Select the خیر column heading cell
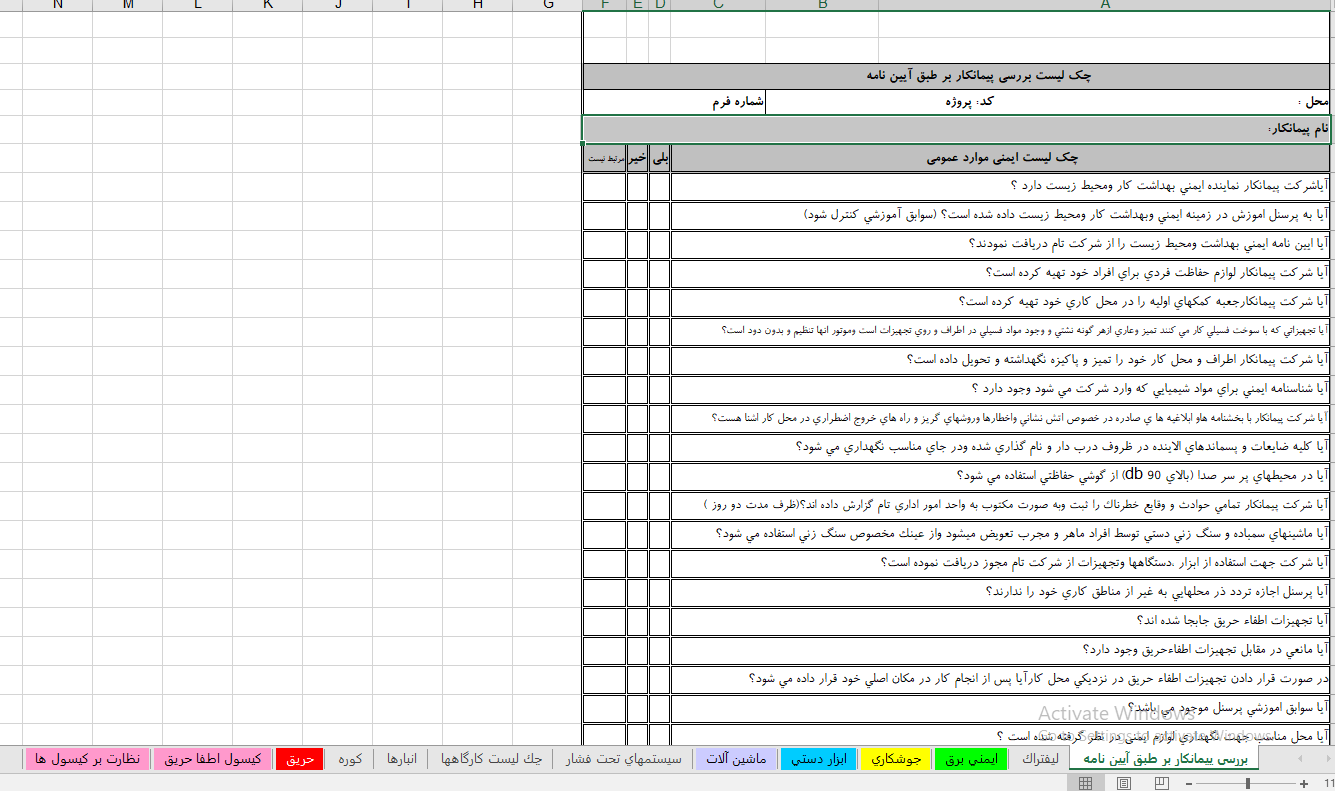 (x=638, y=158)
